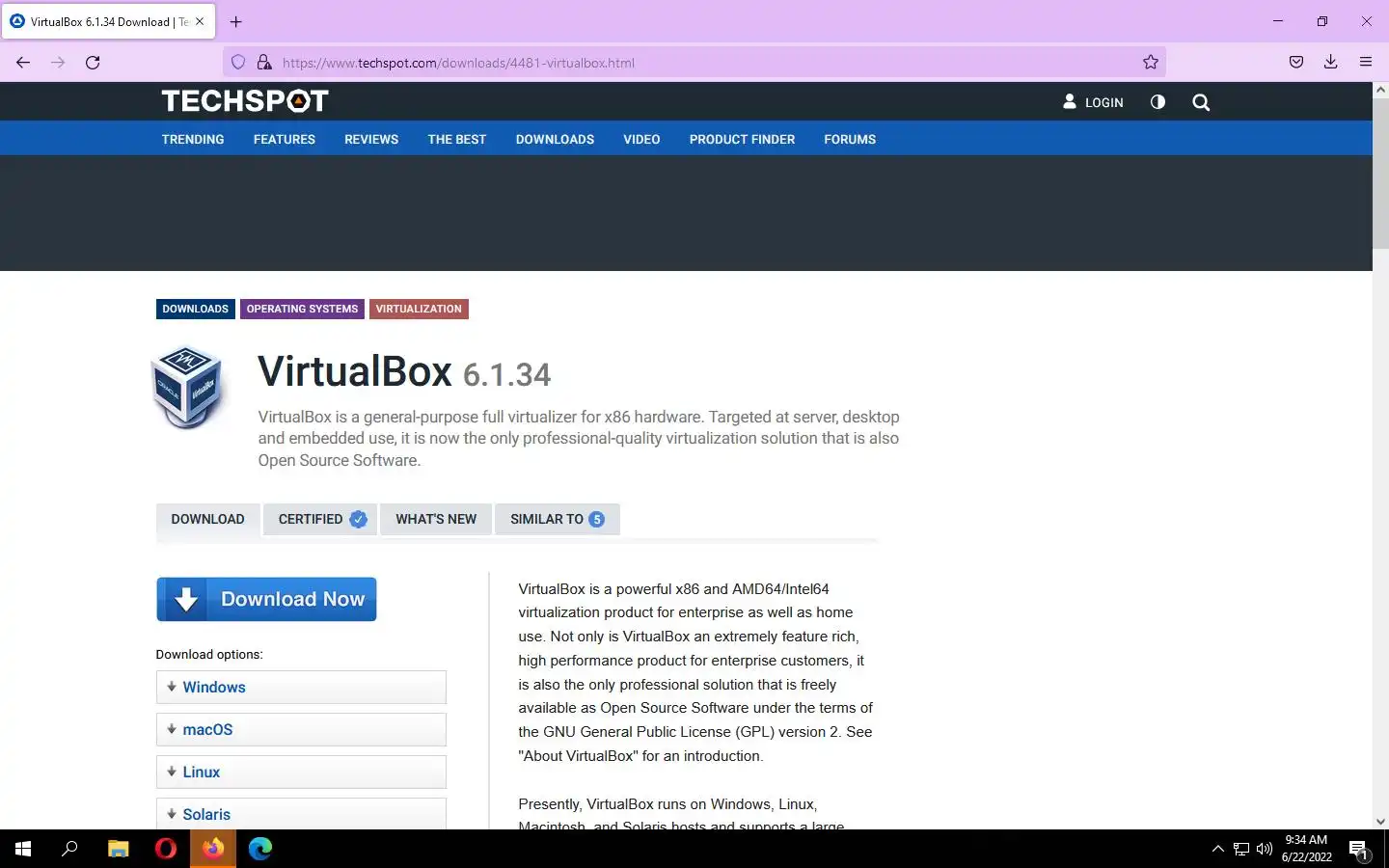Open Microsoft Edge from taskbar
This screenshot has height=868, width=1389.
coord(260,849)
